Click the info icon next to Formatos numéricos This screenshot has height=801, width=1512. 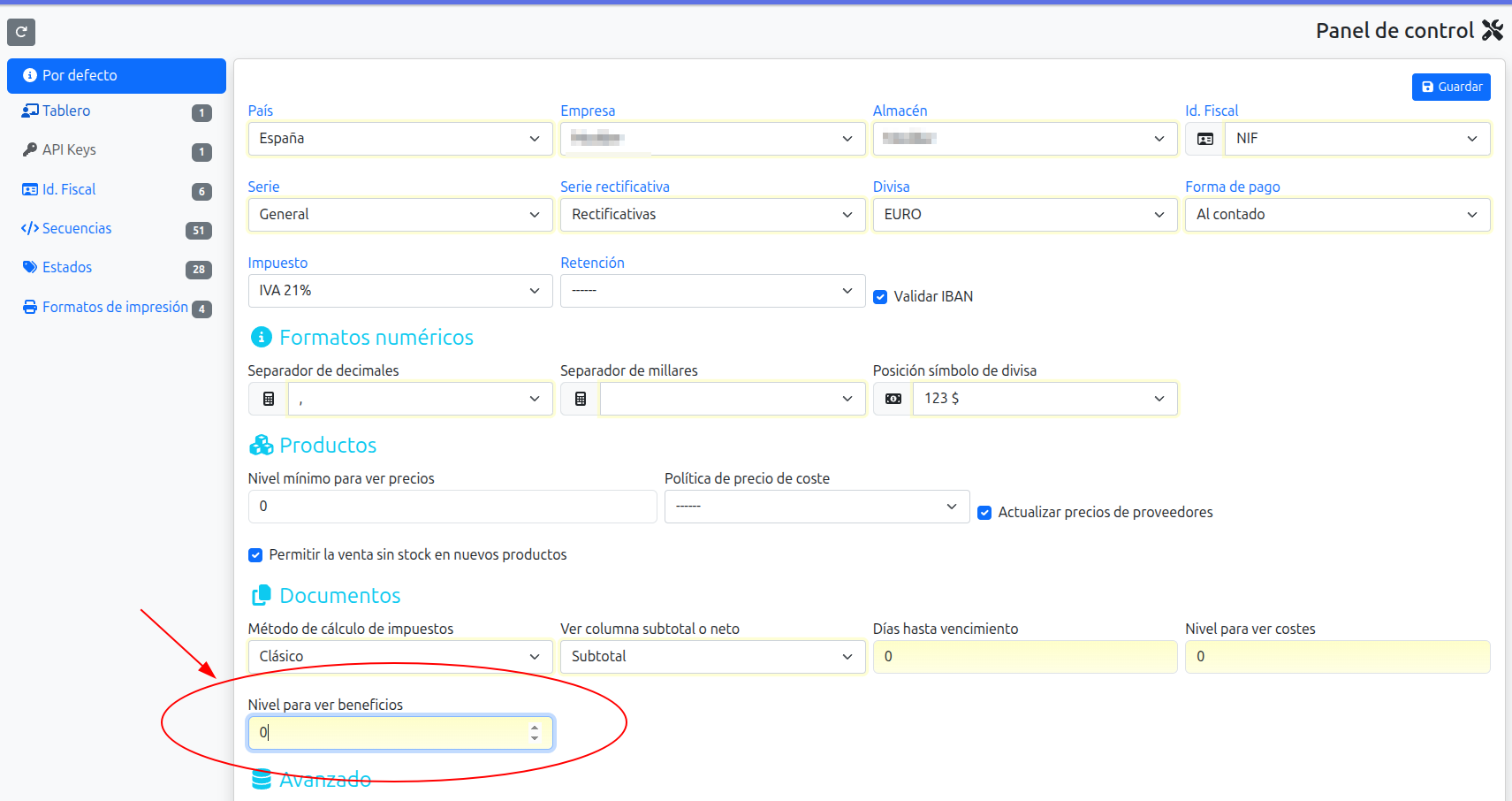coord(262,337)
